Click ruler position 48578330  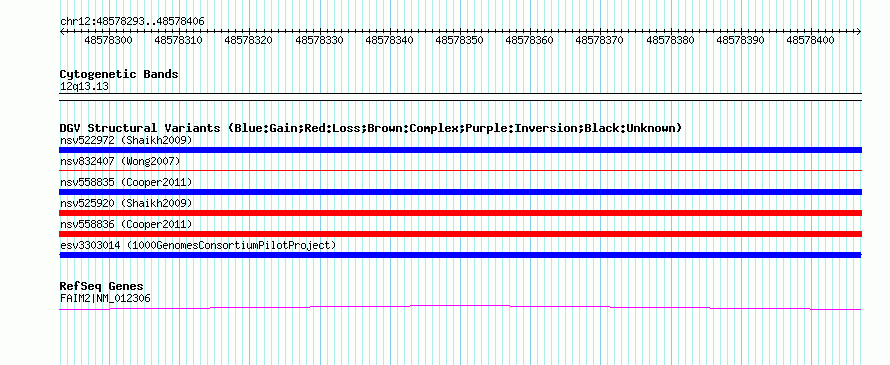[x=319, y=41]
